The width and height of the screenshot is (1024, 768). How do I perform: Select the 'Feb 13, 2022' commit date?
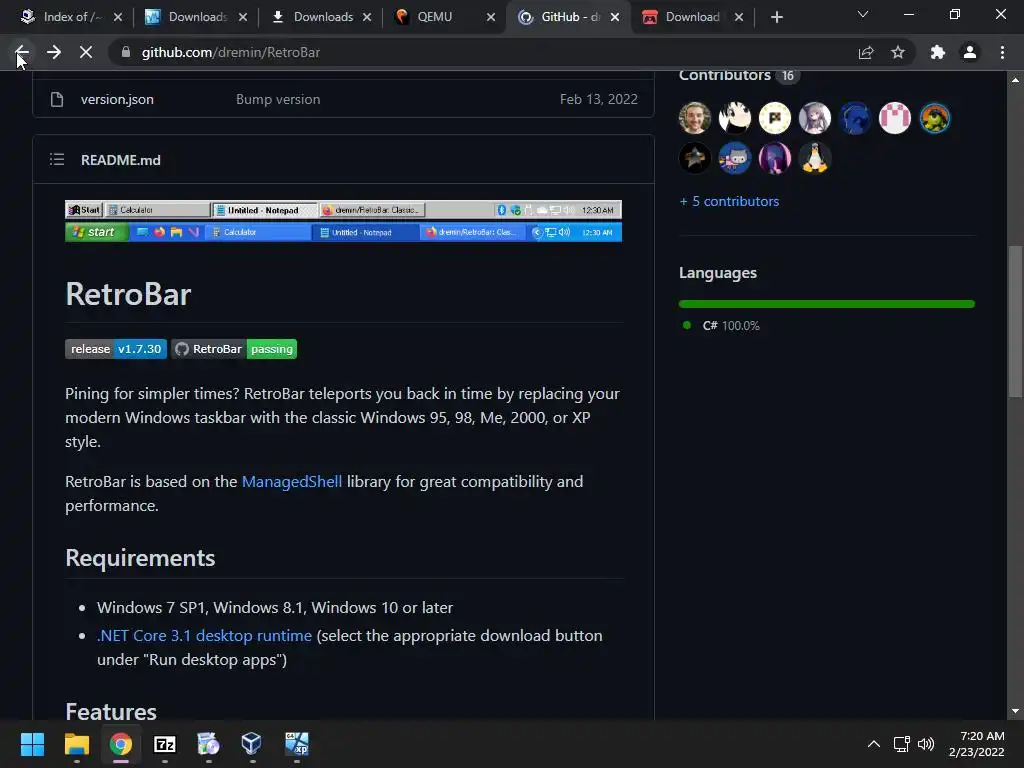click(599, 99)
